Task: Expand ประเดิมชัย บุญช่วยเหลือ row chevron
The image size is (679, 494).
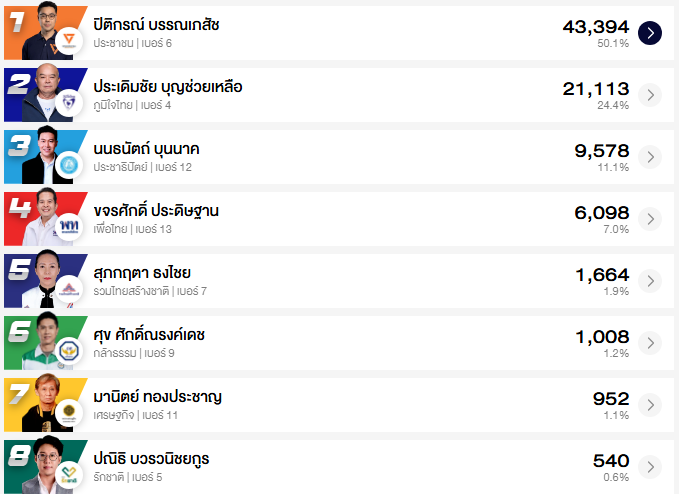Action: click(x=650, y=95)
